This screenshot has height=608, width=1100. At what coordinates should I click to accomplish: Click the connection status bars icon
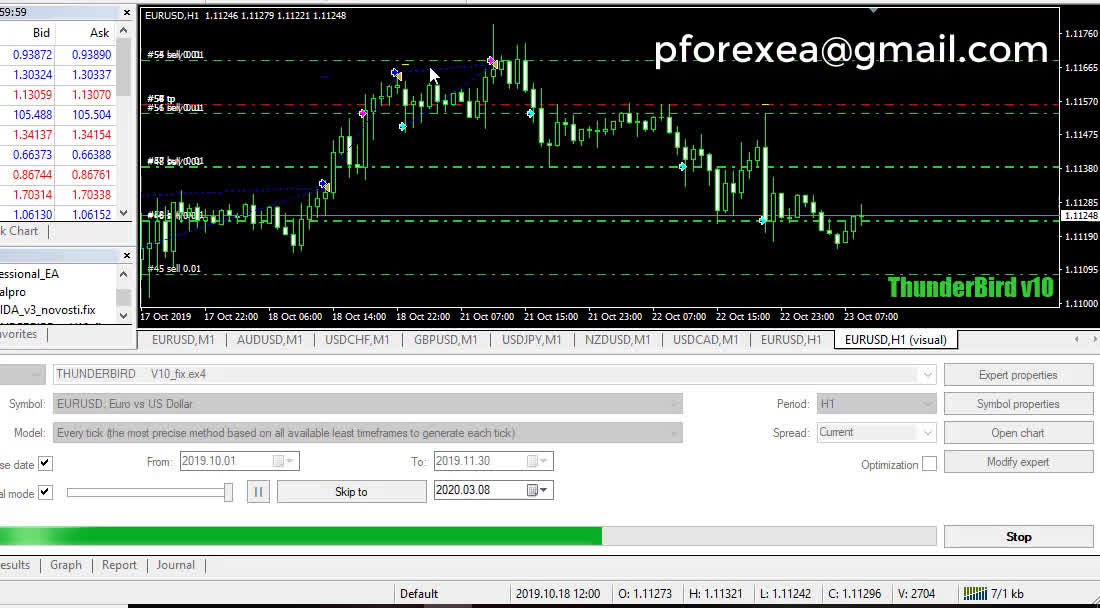coord(971,593)
